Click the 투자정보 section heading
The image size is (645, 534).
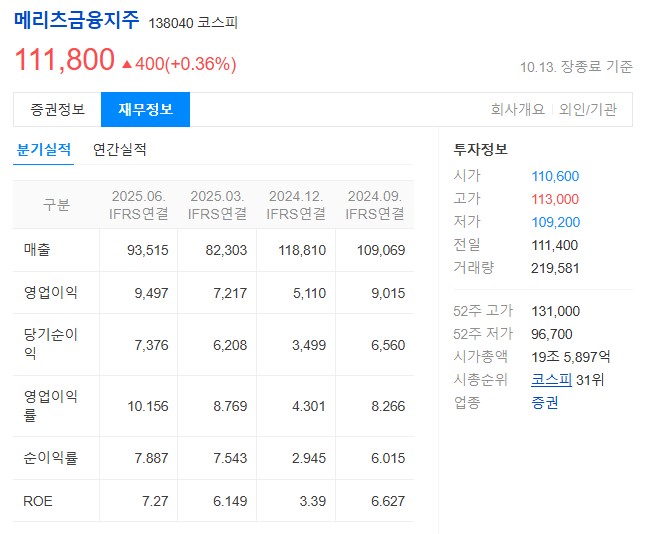[480, 149]
